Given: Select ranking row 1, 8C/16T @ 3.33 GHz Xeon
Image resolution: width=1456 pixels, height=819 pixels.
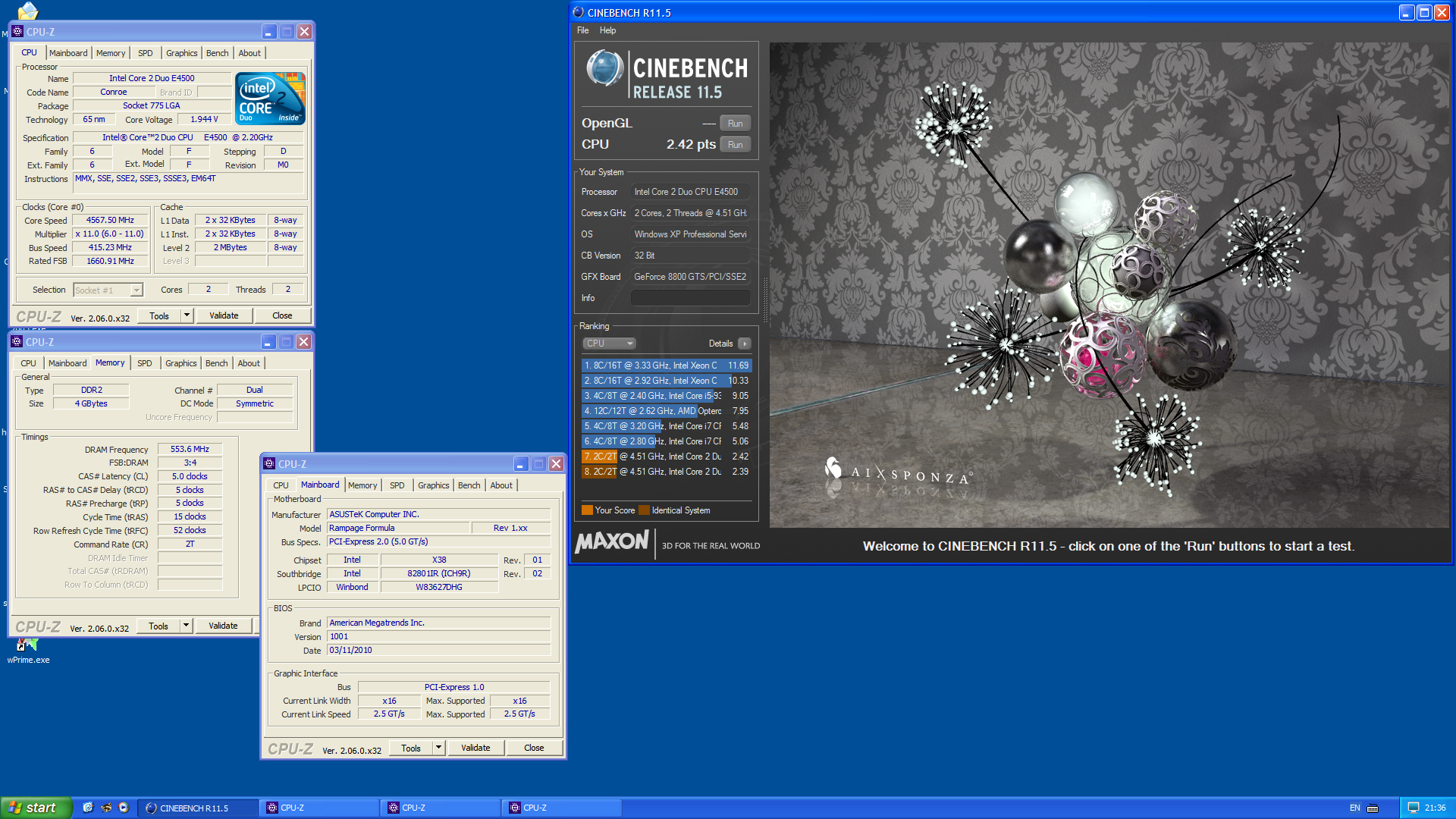Looking at the screenshot, I should (x=667, y=366).
